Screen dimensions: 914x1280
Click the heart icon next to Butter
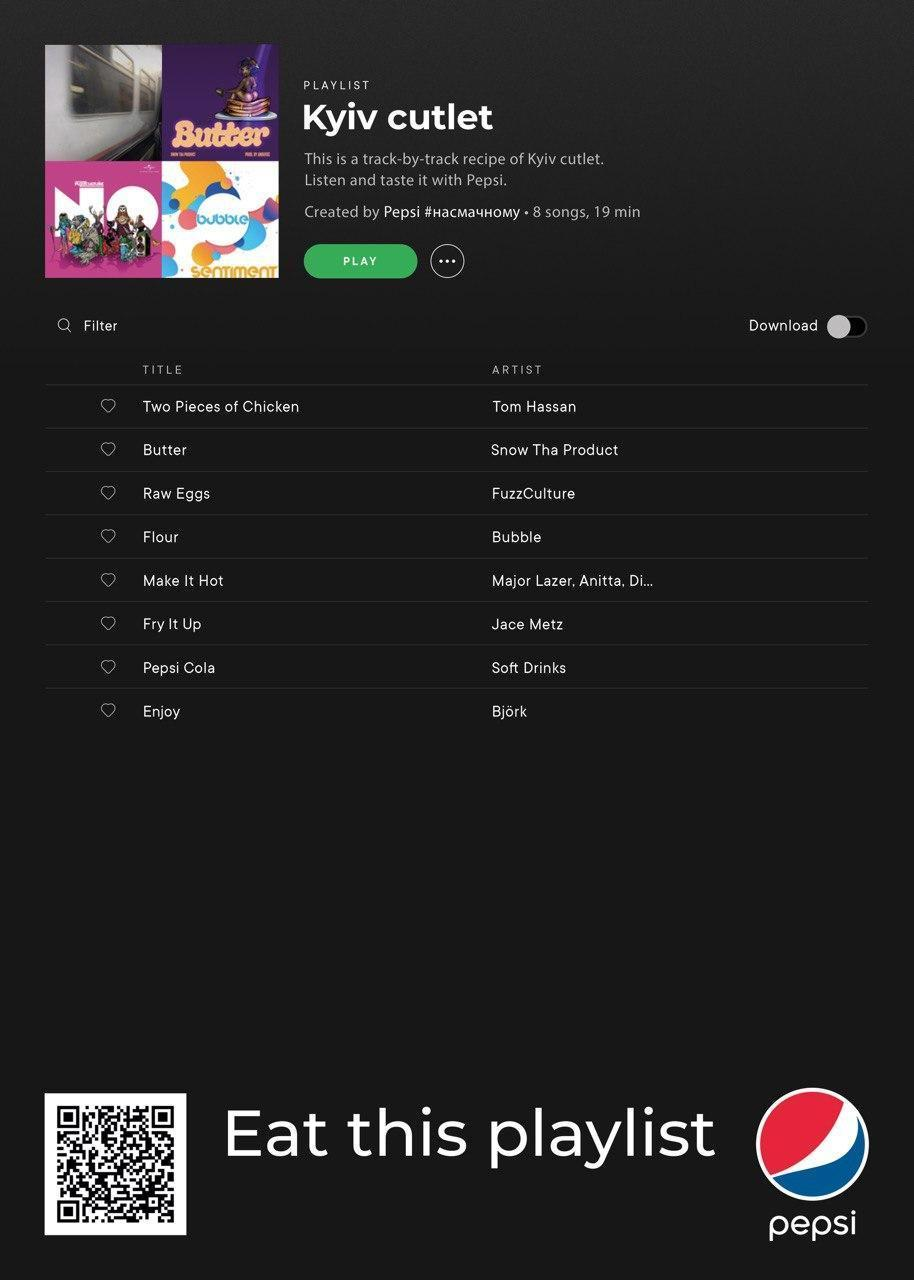pos(108,449)
